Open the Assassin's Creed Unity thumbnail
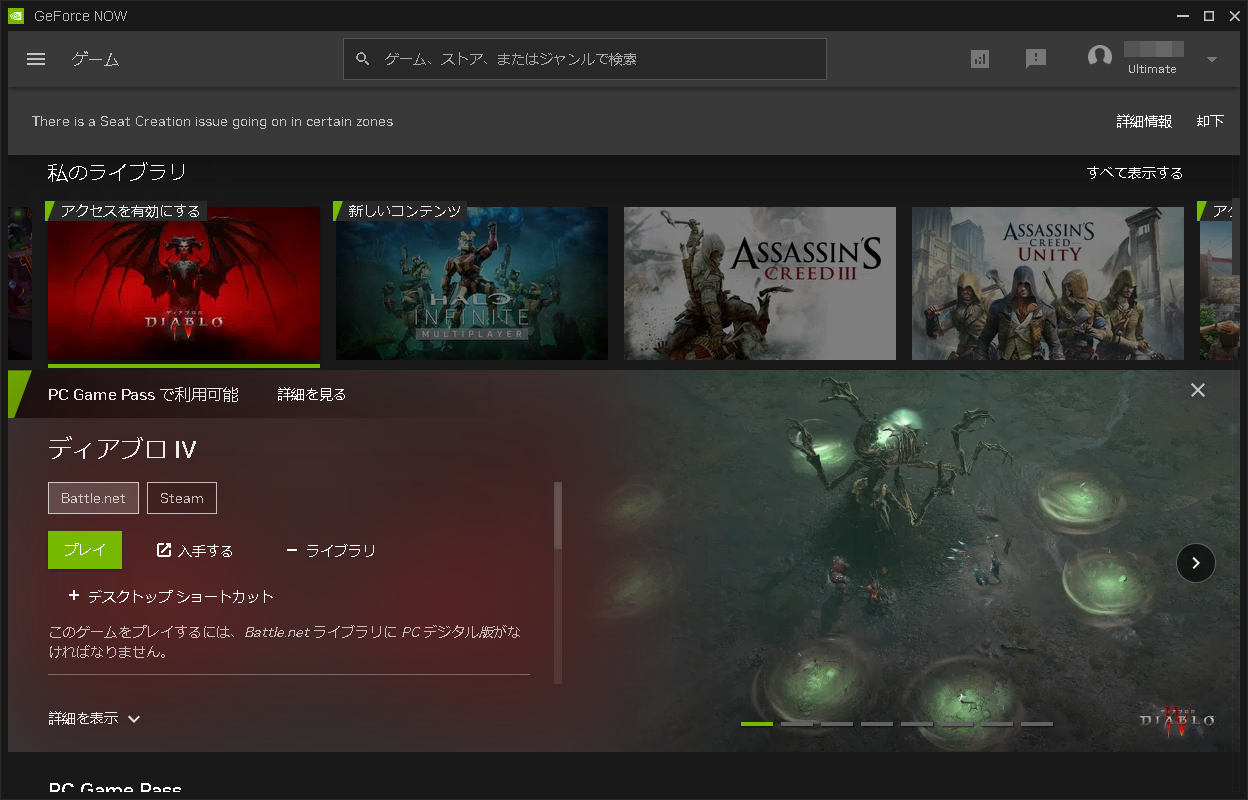The image size is (1248, 800). [1047, 283]
